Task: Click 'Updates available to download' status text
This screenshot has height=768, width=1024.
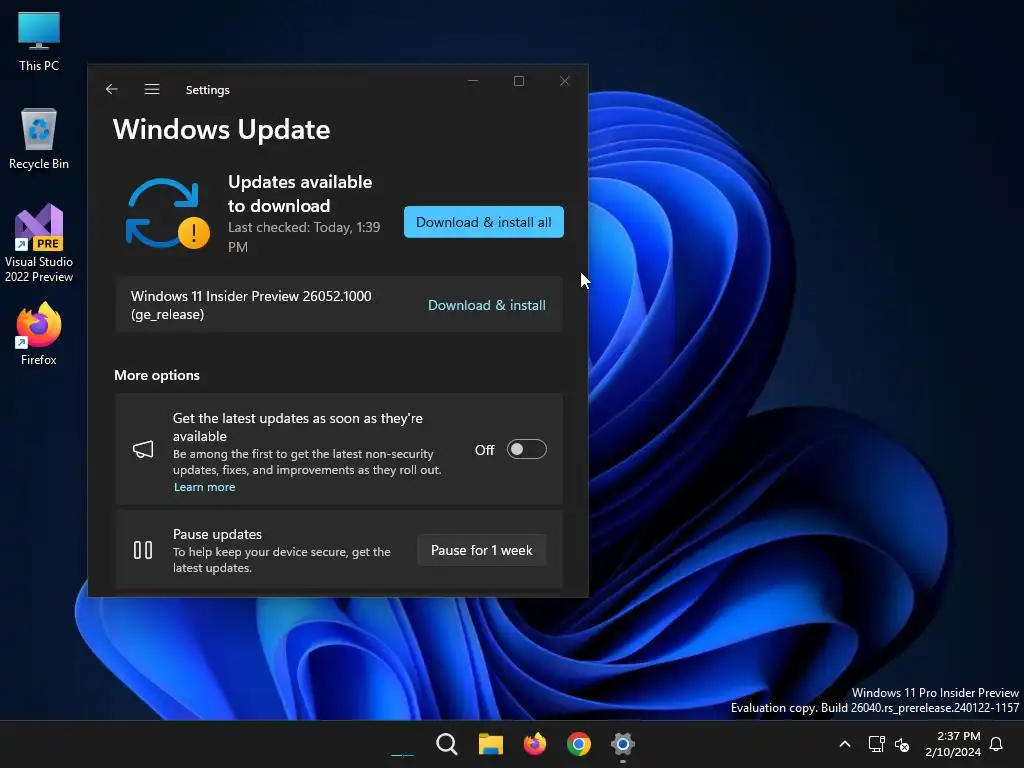Action: click(300, 193)
